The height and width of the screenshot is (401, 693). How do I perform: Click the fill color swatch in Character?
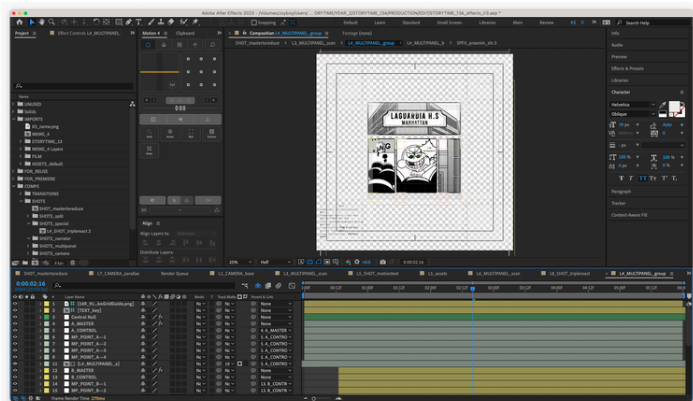pos(674,106)
